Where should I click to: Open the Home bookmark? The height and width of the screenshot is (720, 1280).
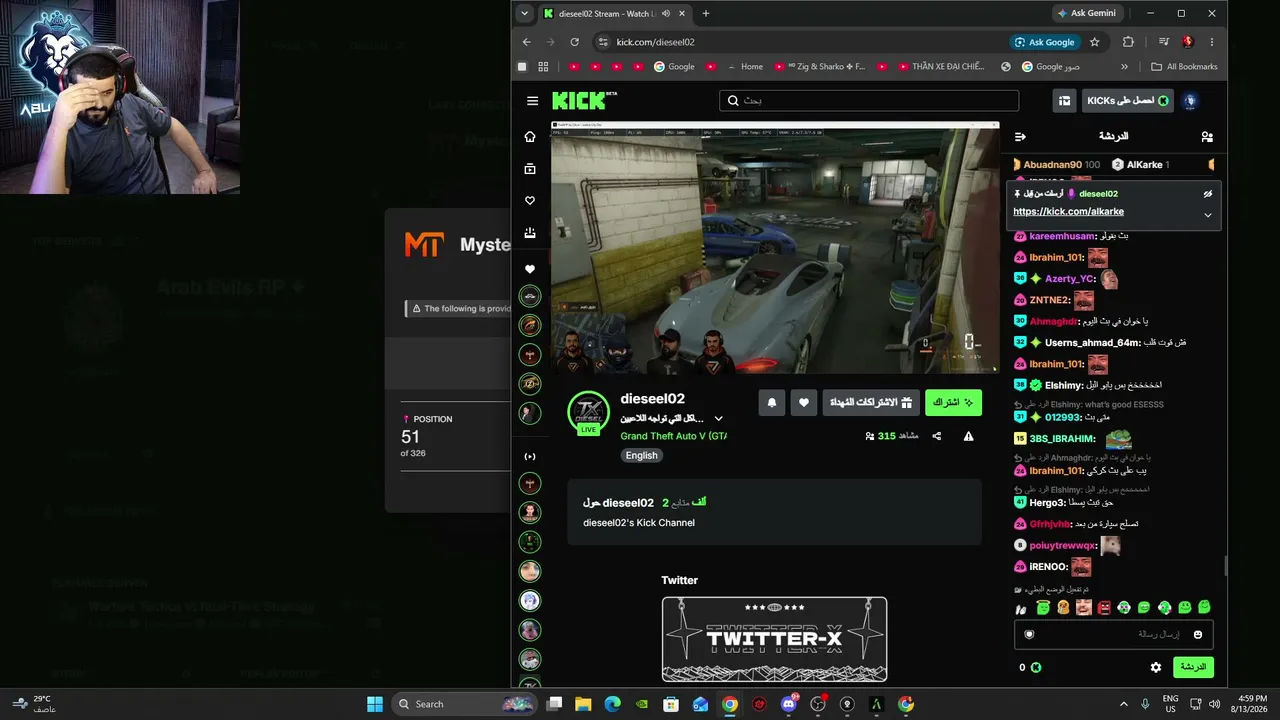pyautogui.click(x=745, y=67)
